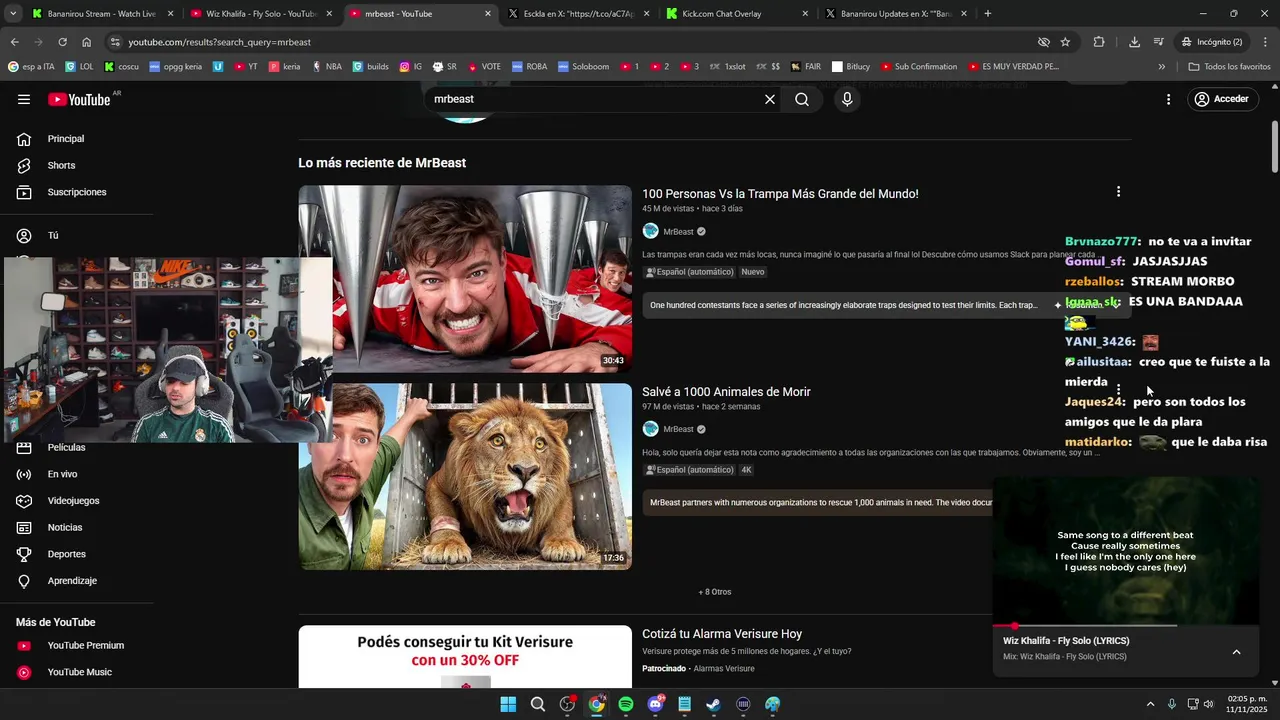Image resolution: width=1280 pixels, height=720 pixels.
Task: Expand the Wiz Khalifa miniplayer chevron
Action: click(1236, 652)
